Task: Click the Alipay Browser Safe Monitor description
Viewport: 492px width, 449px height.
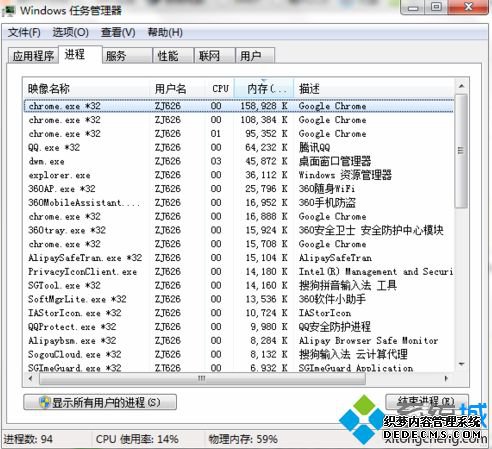Action: coord(368,340)
